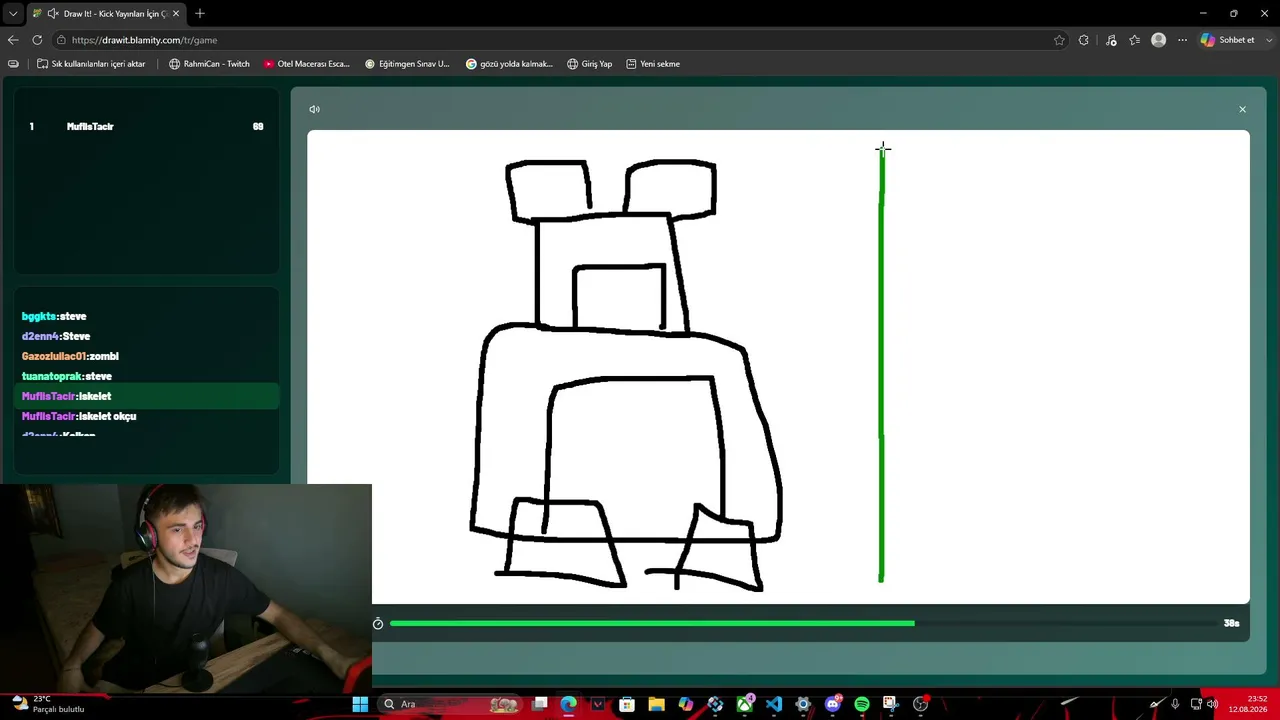Click the microphone icon in the system tray
Image resolution: width=1280 pixels, height=720 pixels.
(x=1175, y=704)
